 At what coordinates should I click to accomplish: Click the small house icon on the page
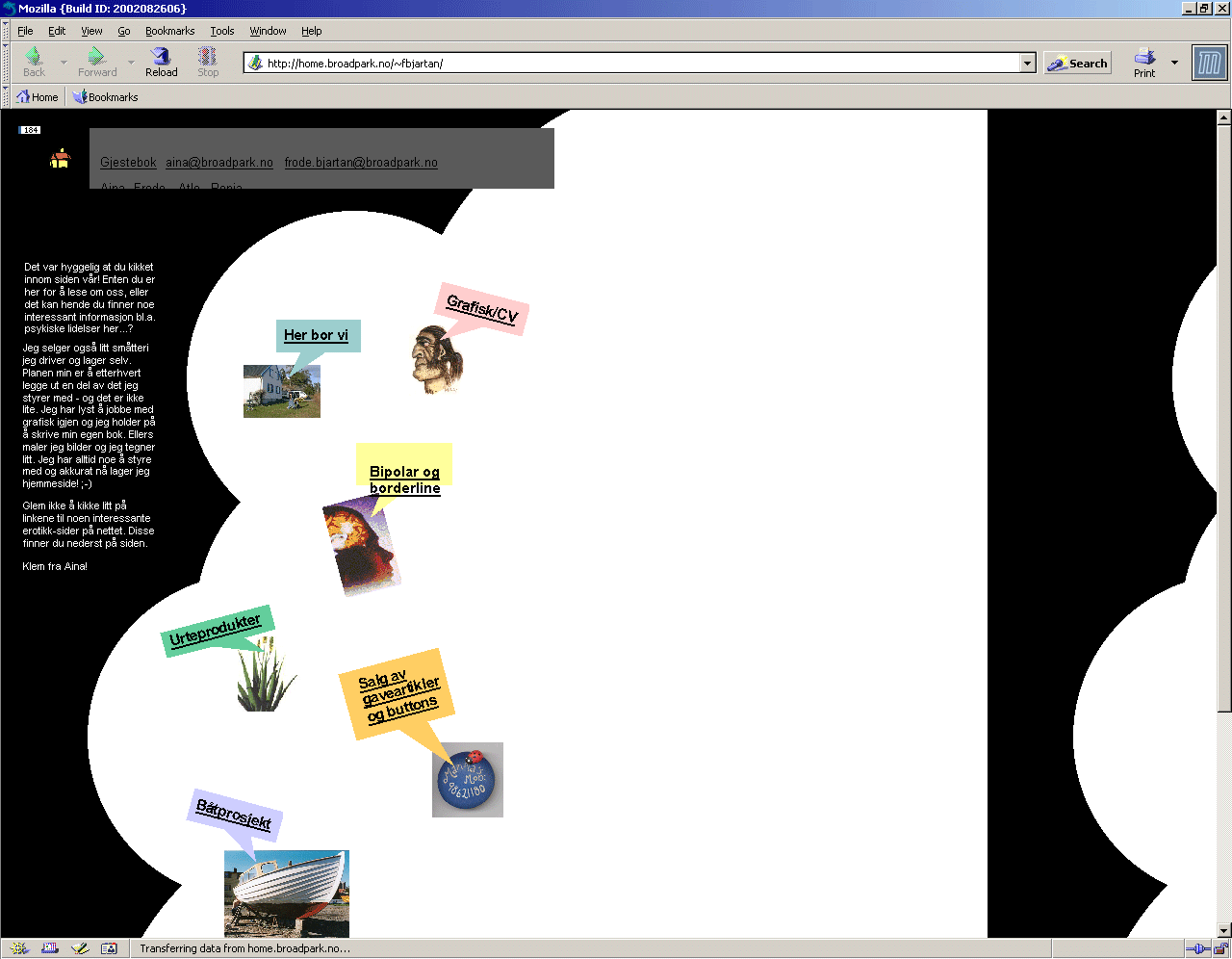[x=61, y=159]
